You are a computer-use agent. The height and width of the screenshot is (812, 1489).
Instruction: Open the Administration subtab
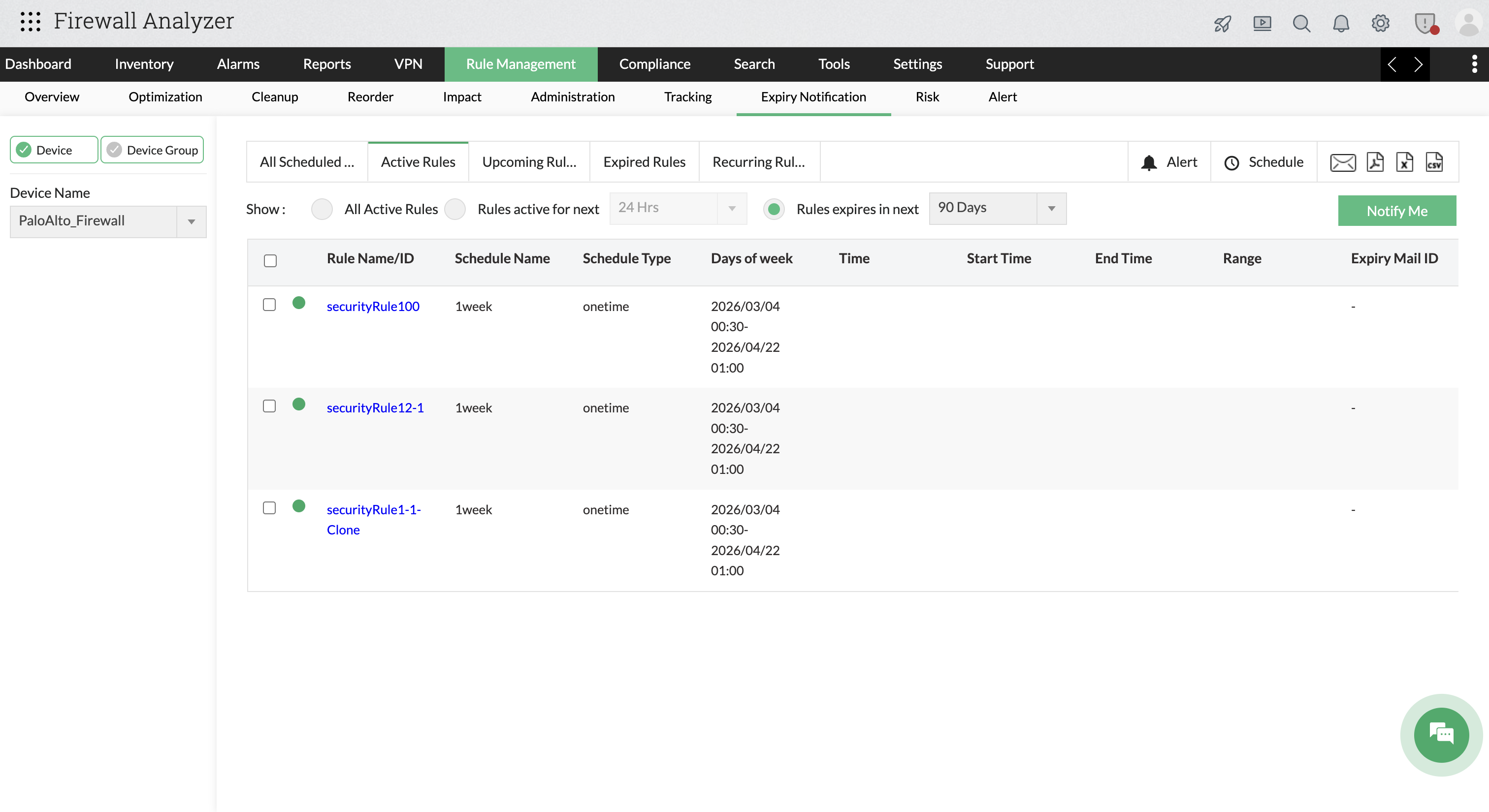pyautogui.click(x=572, y=97)
